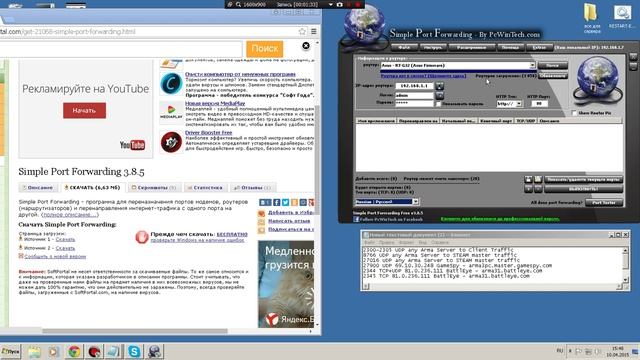Click Скачать link for Источник 2

[x=65, y=248]
